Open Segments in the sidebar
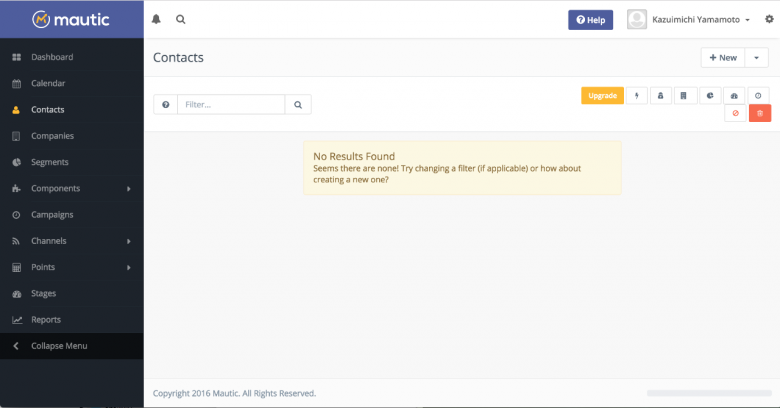Viewport: 780px width, 408px height. [50, 162]
